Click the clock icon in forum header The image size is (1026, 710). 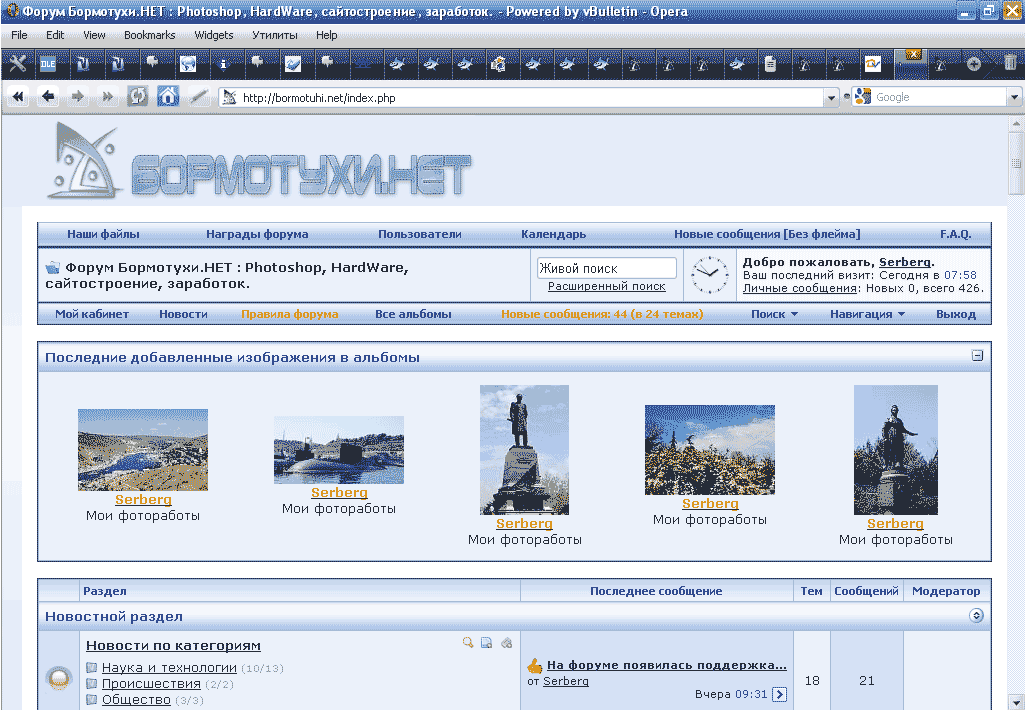(x=710, y=275)
